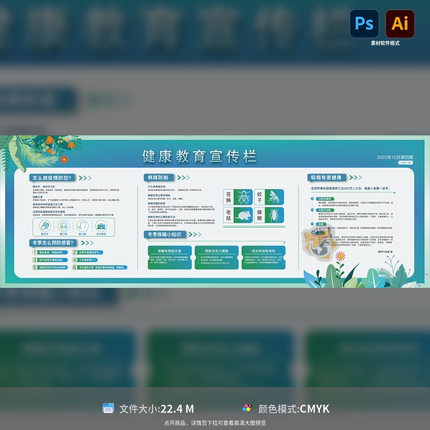Click the 文件大小:22.4 M label
430x430 pixels.
(157, 409)
